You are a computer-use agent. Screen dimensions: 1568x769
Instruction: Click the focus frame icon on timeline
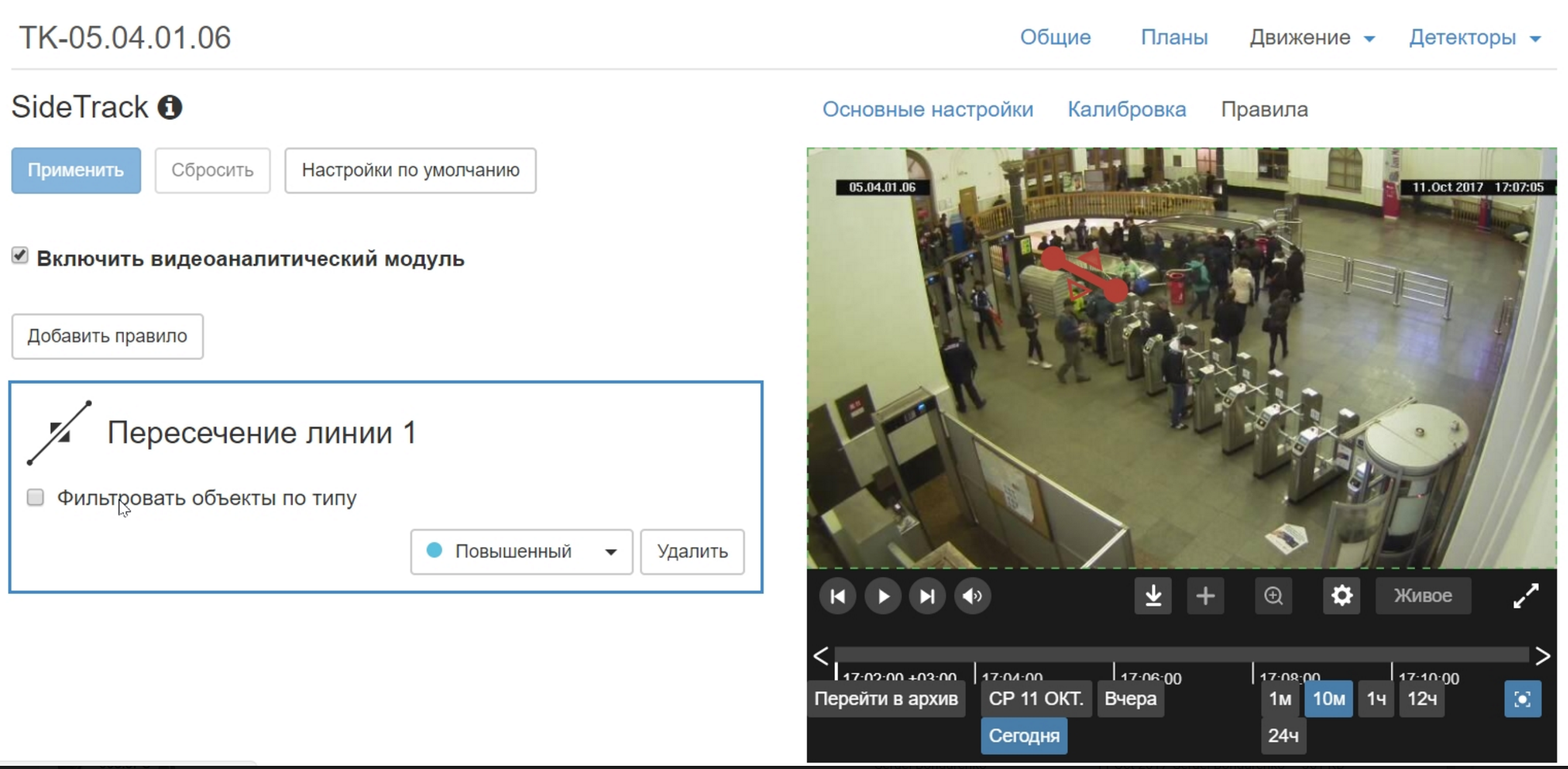[x=1523, y=699]
